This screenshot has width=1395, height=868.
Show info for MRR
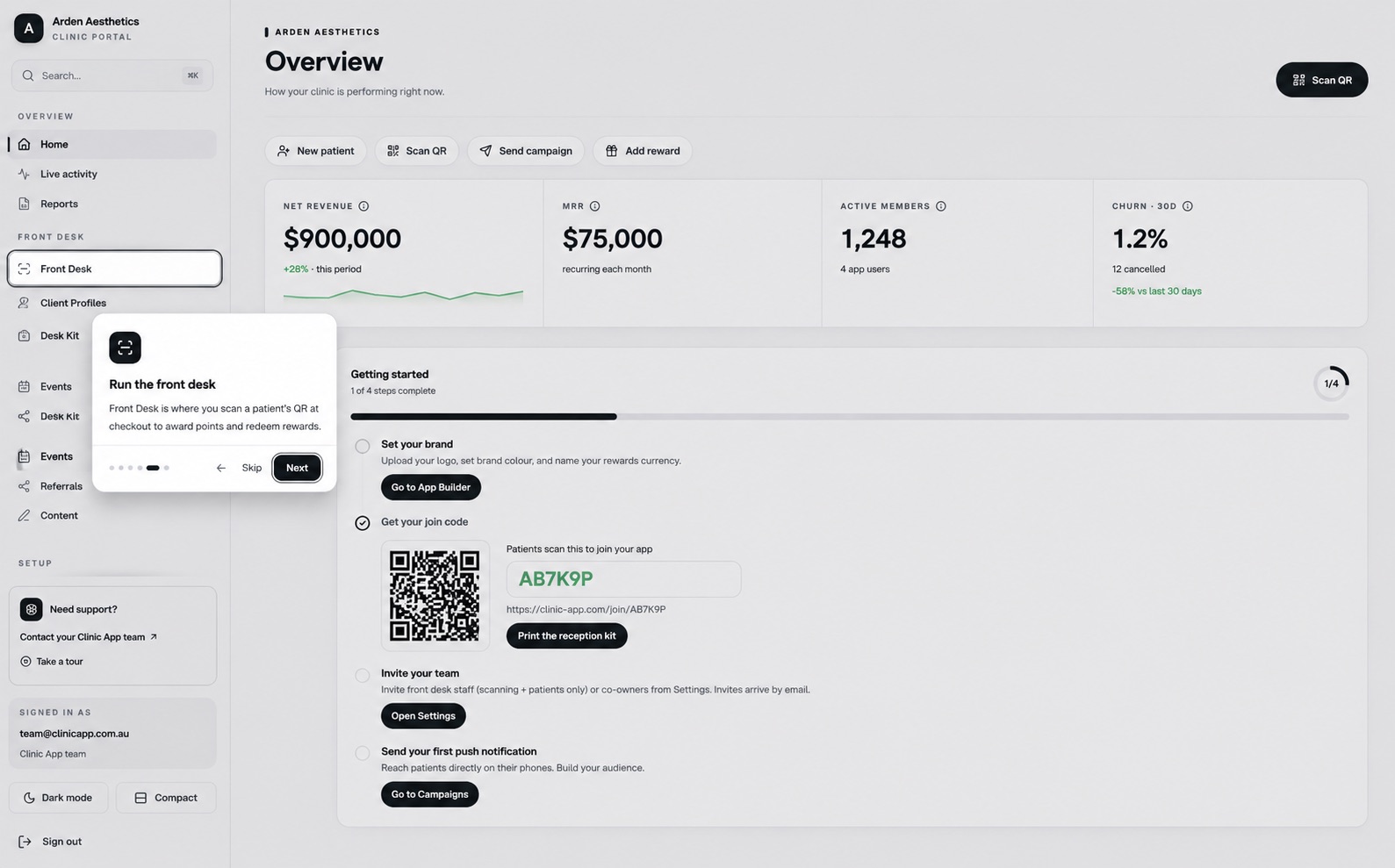tap(594, 206)
